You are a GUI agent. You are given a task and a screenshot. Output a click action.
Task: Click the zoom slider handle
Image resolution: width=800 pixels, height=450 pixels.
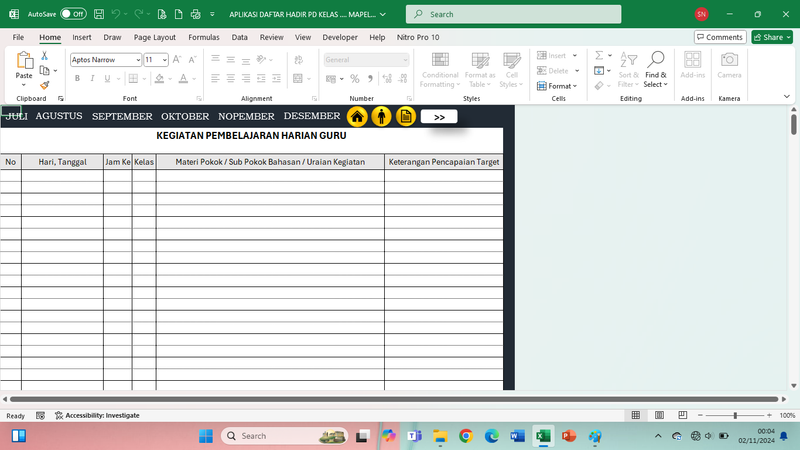pos(735,415)
